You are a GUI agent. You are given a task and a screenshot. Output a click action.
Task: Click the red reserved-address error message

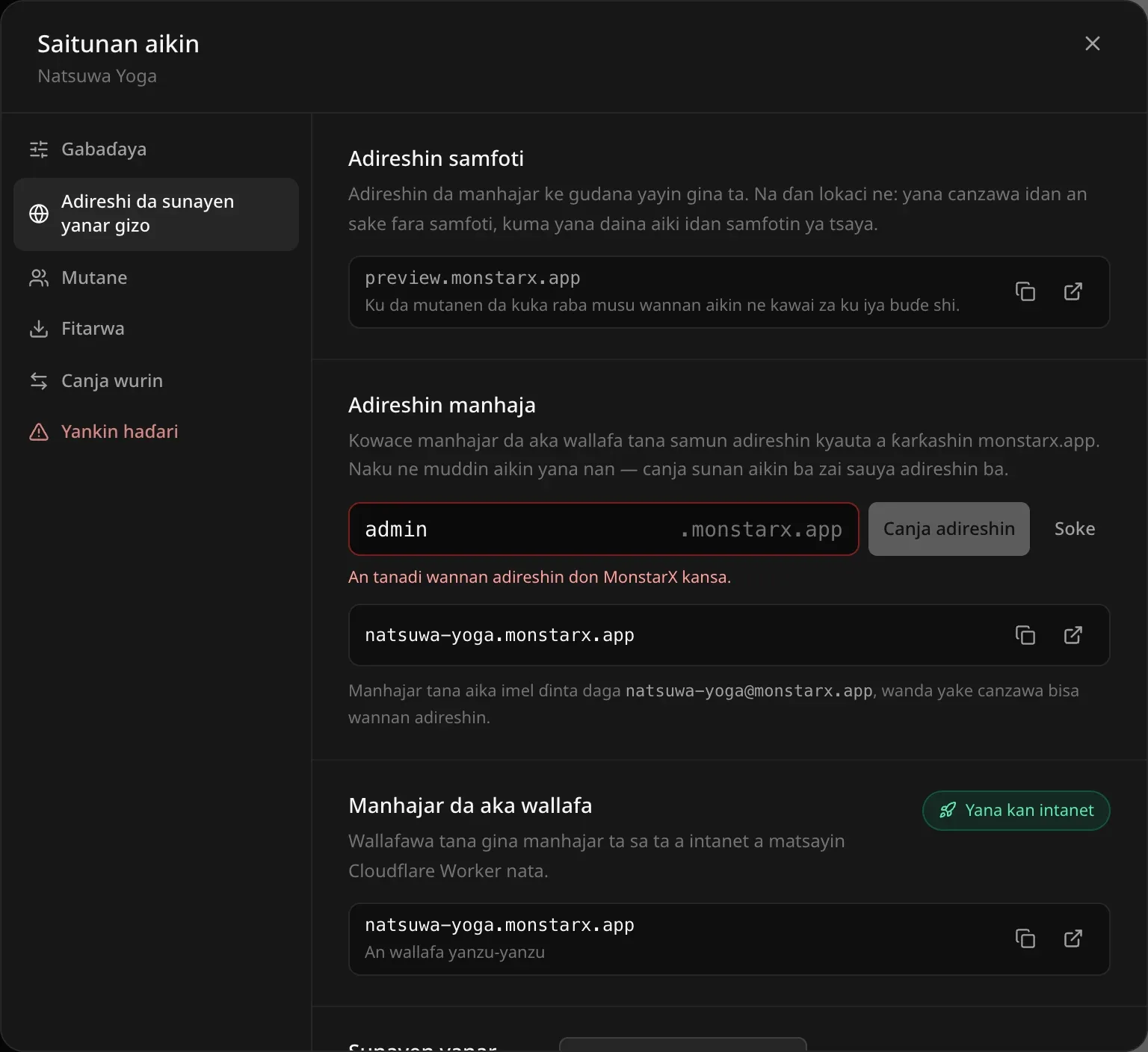point(540,577)
